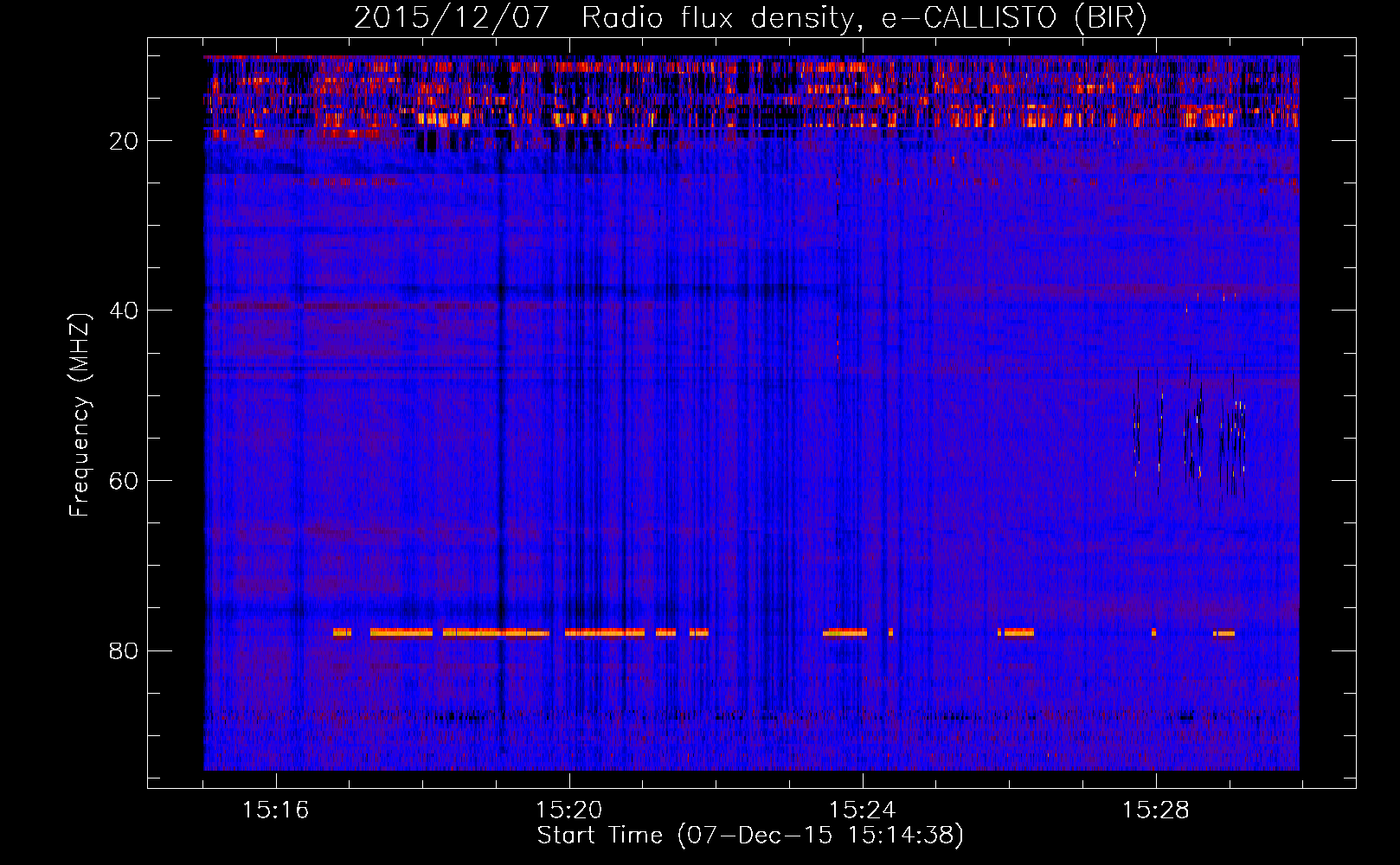Click the '80' frequency tick label

[125, 650]
